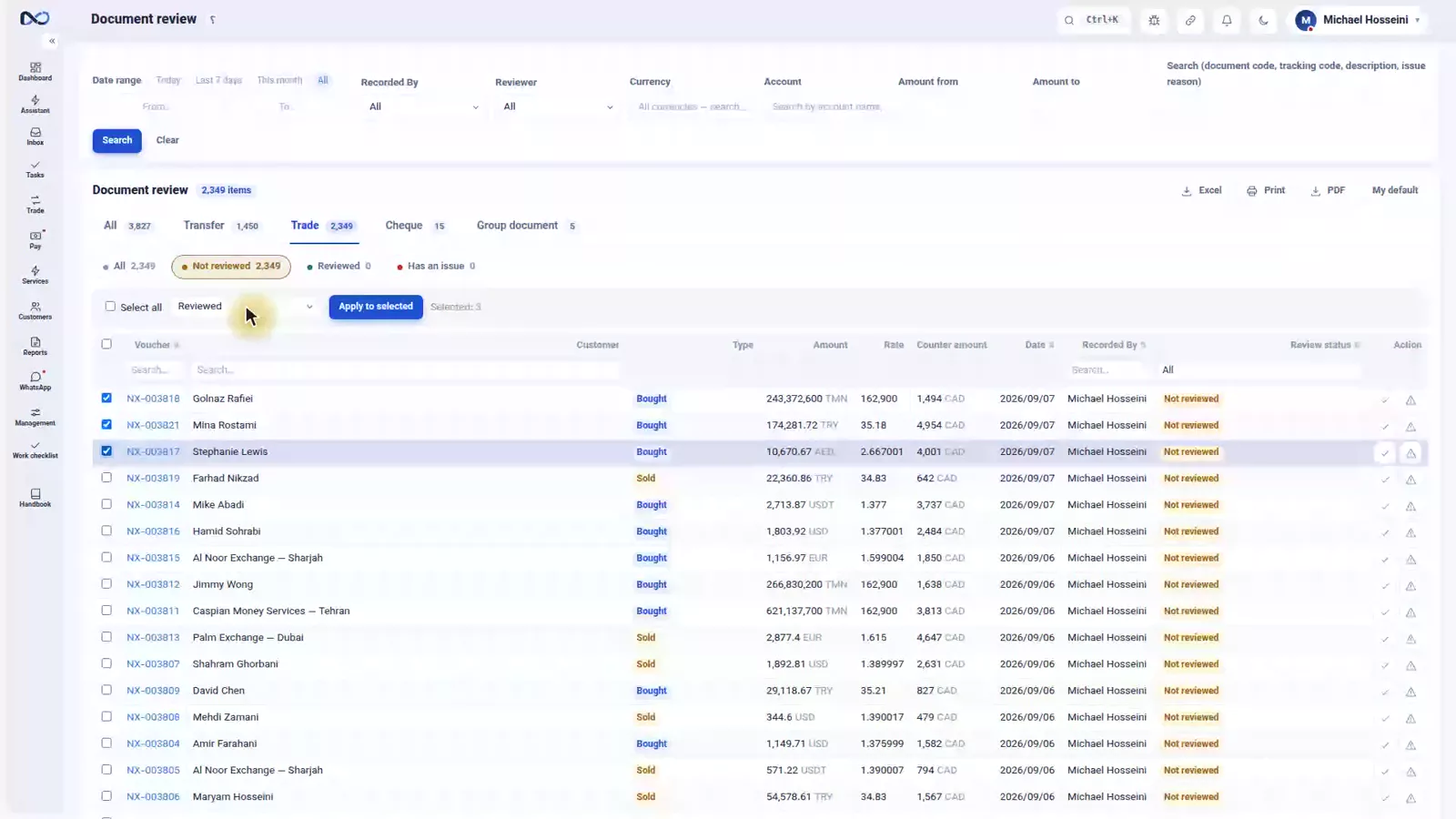The height and width of the screenshot is (819, 1456).
Task: Check the NX-003819 row checkbox
Action: 106,477
